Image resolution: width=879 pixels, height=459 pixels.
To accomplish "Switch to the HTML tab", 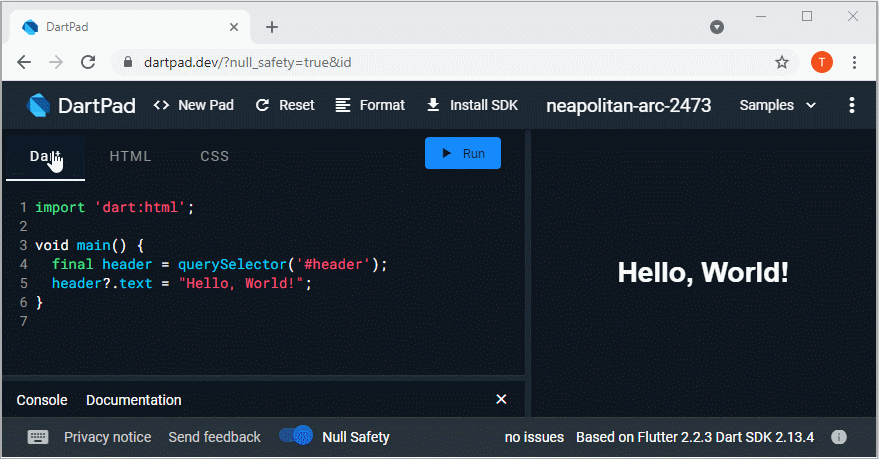I will (130, 156).
